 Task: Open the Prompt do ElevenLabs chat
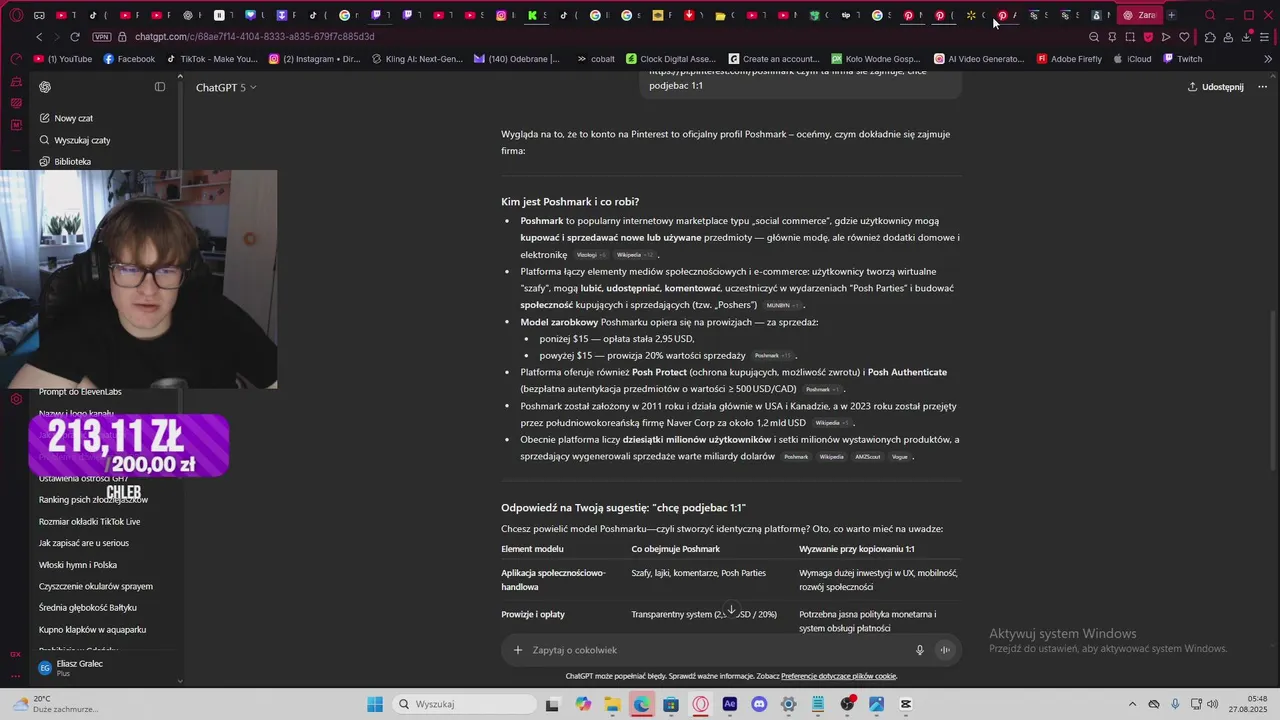80,392
